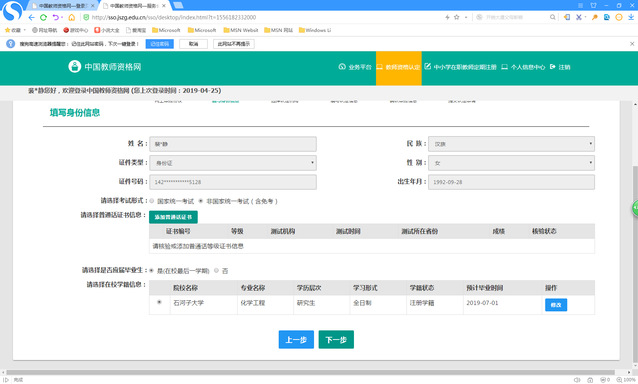Click the green refresh page icon
The height and width of the screenshot is (384, 638).
click(43, 17)
